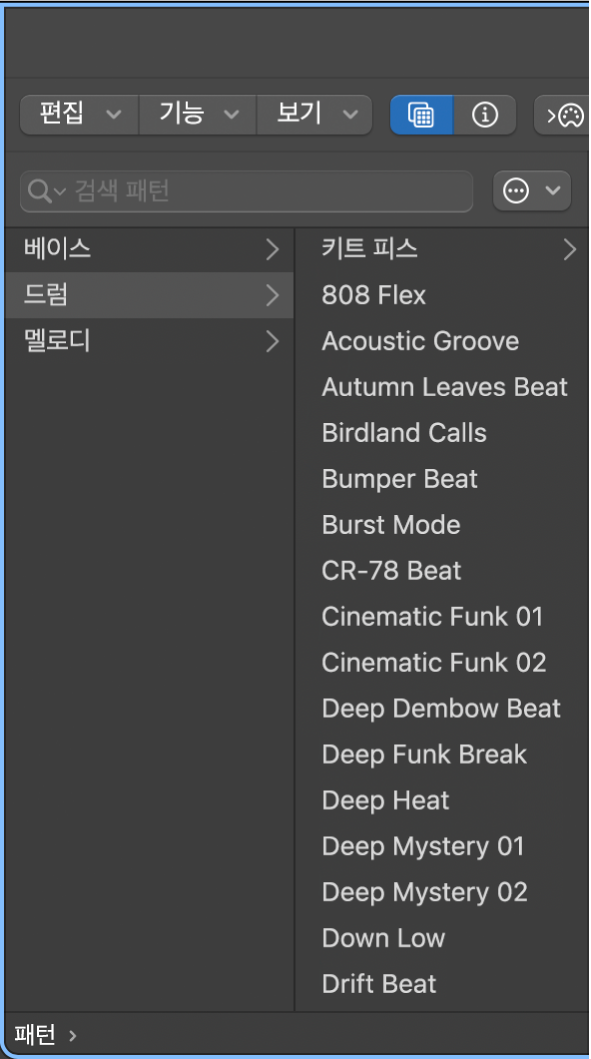Select the Deep Funk Break pattern
Screen dimensions: 591x1059
[443, 754]
